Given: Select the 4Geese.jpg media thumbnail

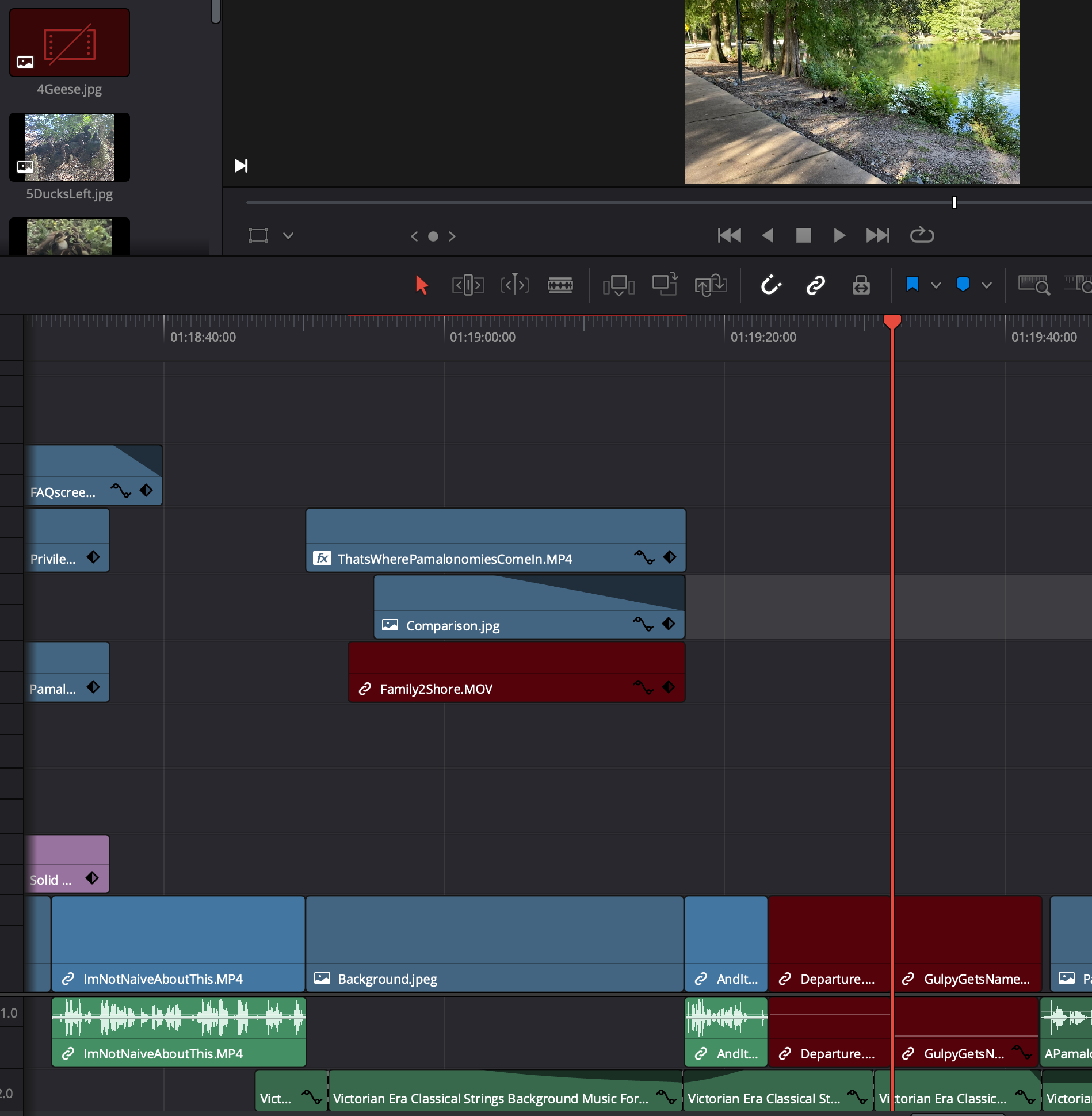Looking at the screenshot, I should (x=70, y=43).
